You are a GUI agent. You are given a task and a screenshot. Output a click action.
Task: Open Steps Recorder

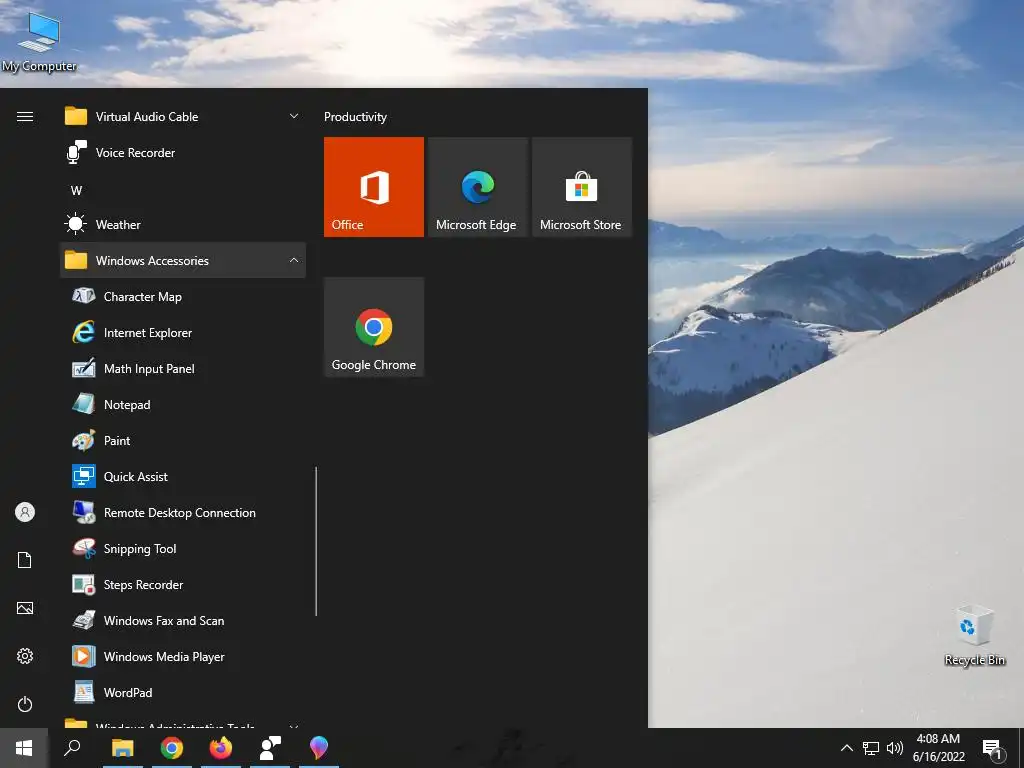point(183,584)
